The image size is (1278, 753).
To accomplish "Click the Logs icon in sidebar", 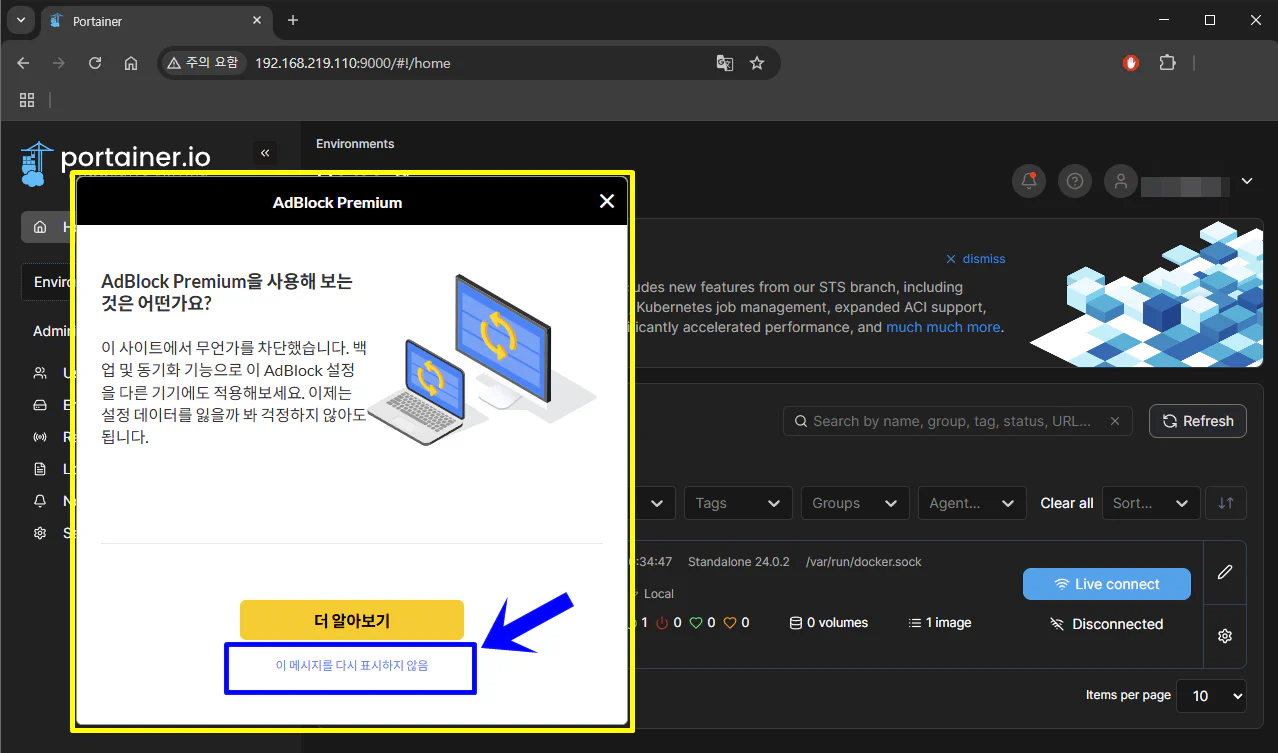I will point(40,469).
